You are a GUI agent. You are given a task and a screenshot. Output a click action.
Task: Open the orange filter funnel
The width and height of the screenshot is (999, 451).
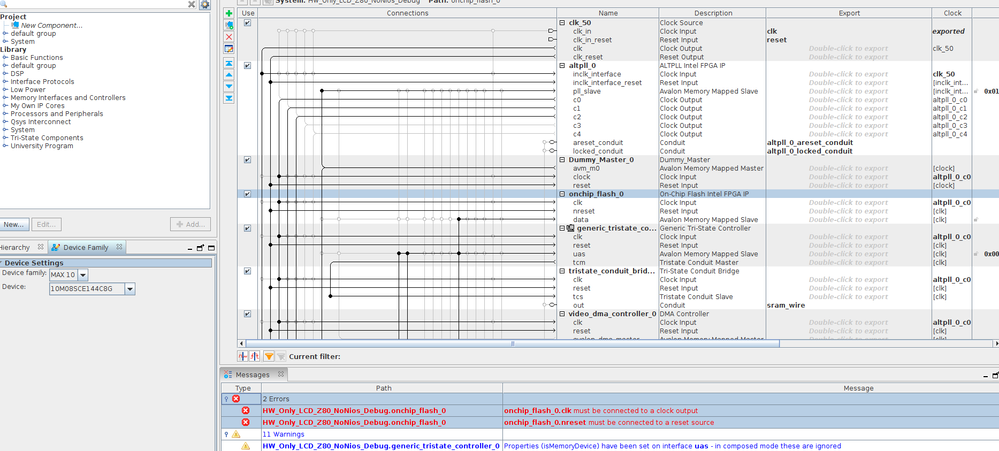click(x=269, y=357)
